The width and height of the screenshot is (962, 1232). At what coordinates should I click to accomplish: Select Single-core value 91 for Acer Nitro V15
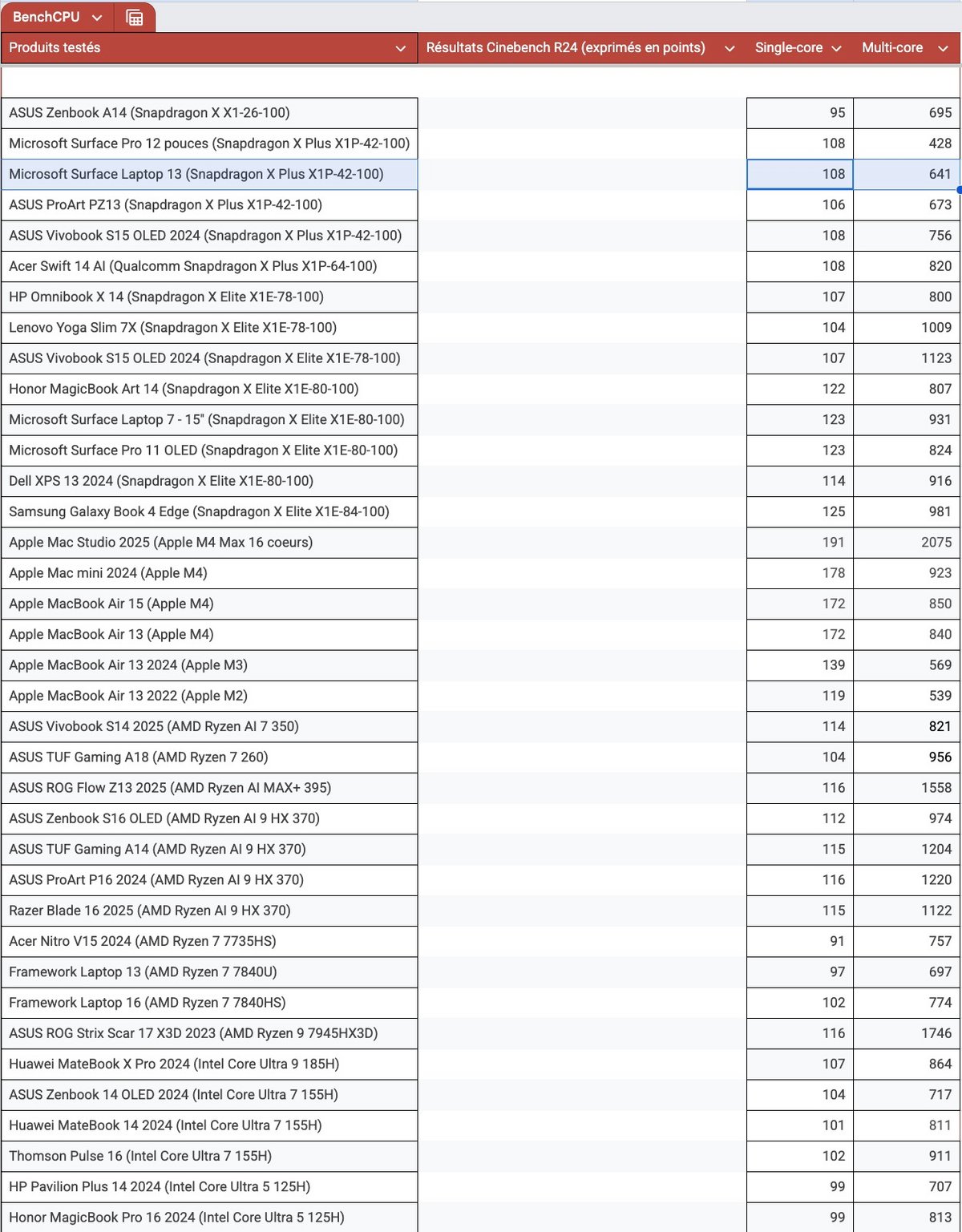(x=800, y=941)
